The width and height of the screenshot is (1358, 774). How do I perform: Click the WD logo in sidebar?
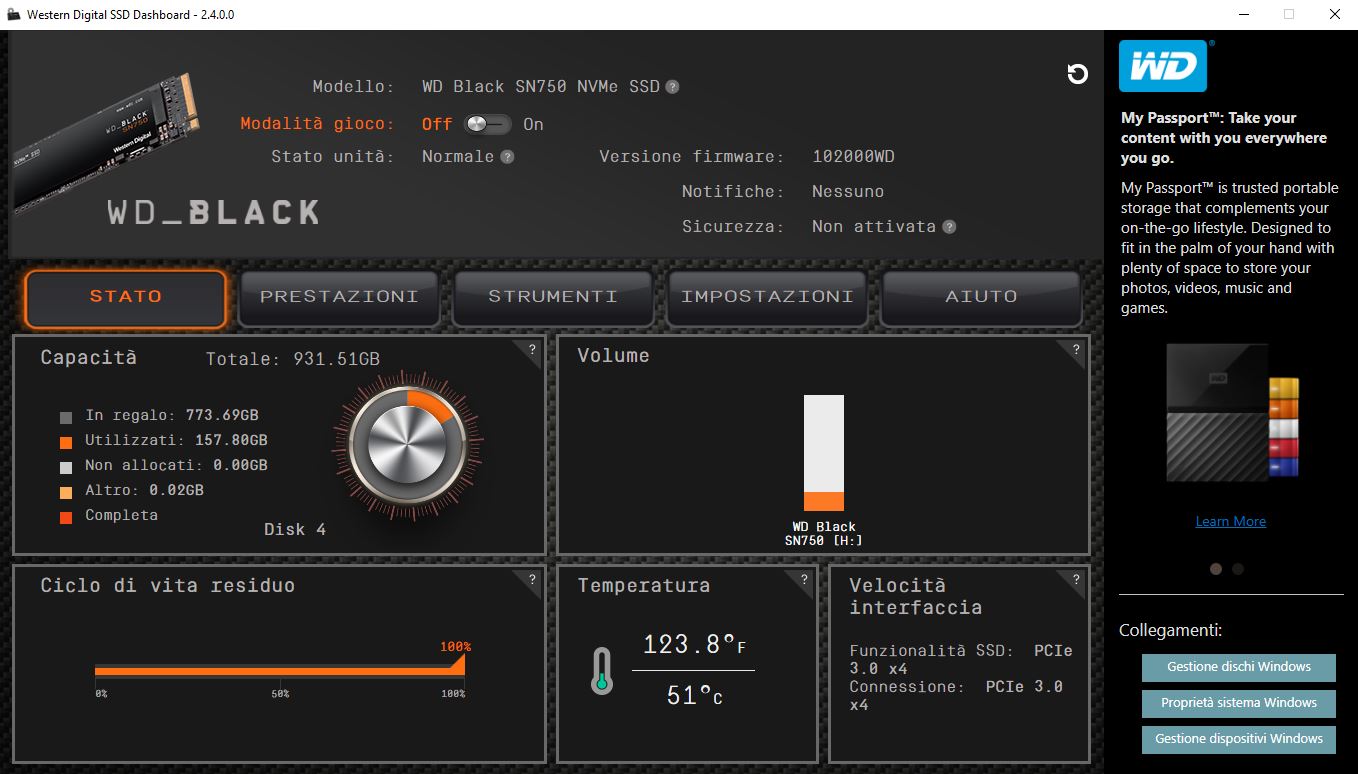point(1163,66)
